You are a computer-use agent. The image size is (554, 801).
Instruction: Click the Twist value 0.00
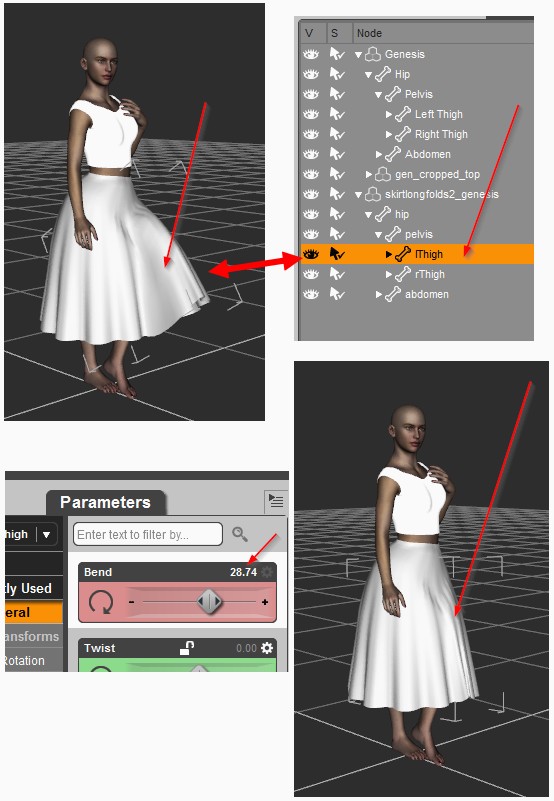tap(246, 648)
